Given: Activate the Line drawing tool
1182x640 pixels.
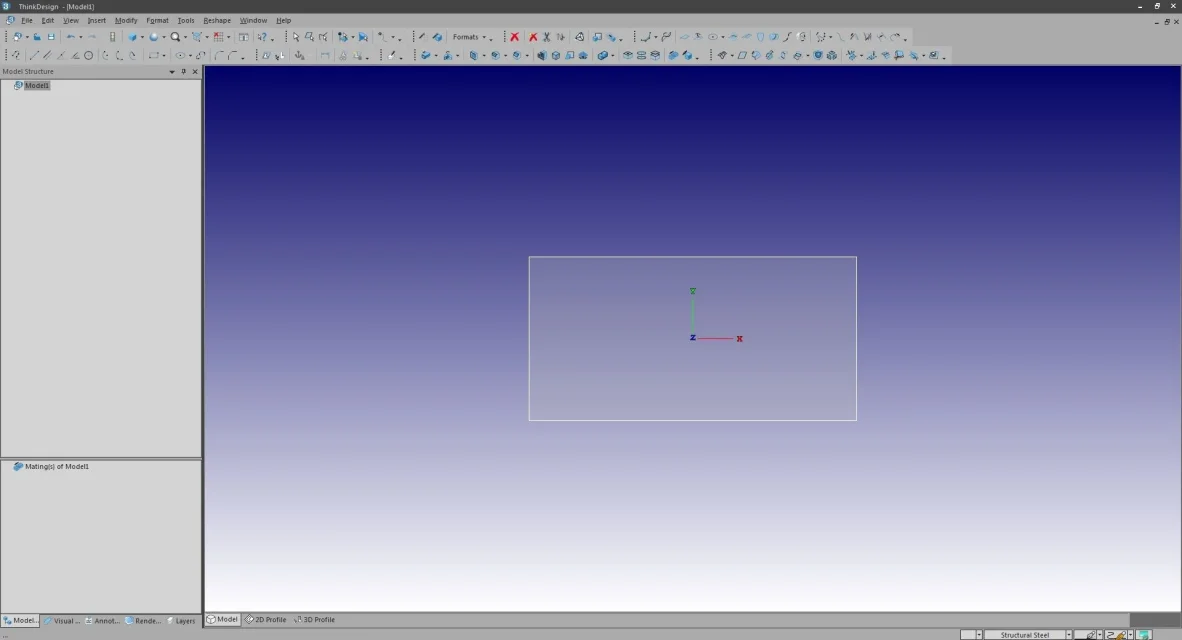Looking at the screenshot, I should coord(33,55).
